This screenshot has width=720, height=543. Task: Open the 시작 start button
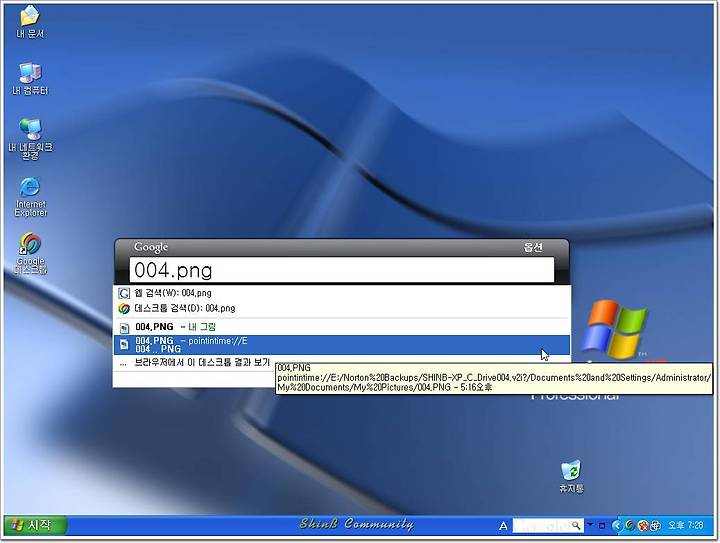(x=35, y=525)
